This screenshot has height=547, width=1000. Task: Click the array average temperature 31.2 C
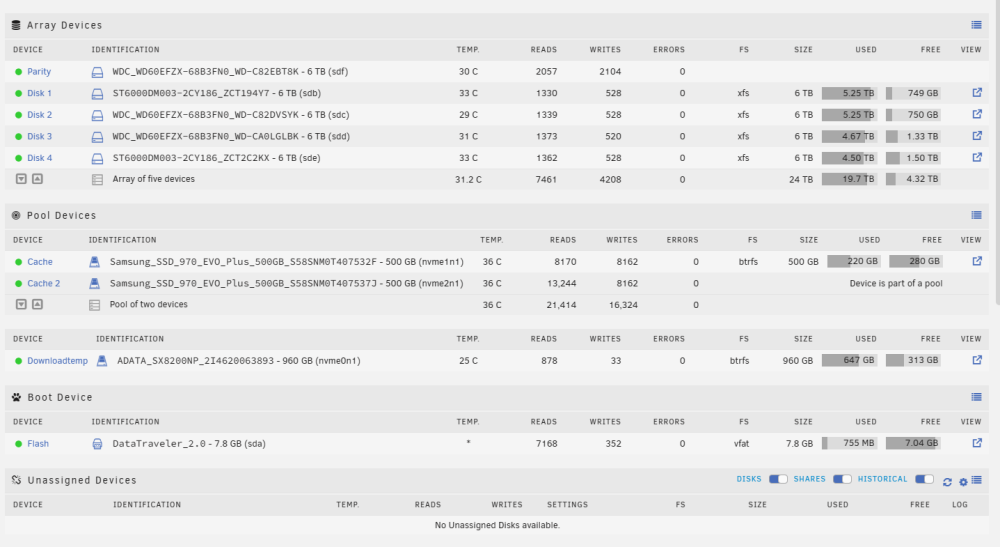pyautogui.click(x=468, y=180)
